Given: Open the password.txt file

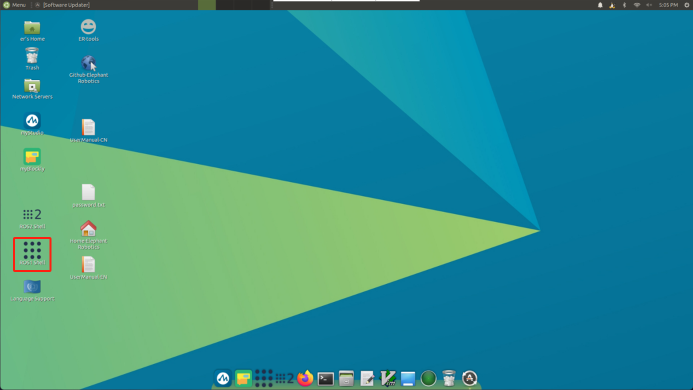Looking at the screenshot, I should (88, 196).
